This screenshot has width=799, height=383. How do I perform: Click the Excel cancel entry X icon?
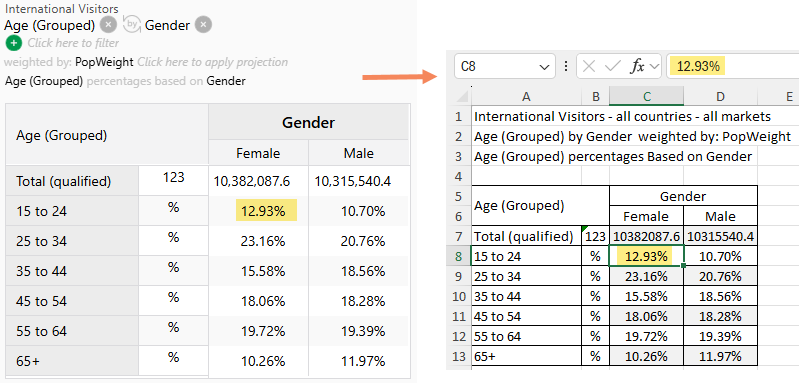[589, 66]
